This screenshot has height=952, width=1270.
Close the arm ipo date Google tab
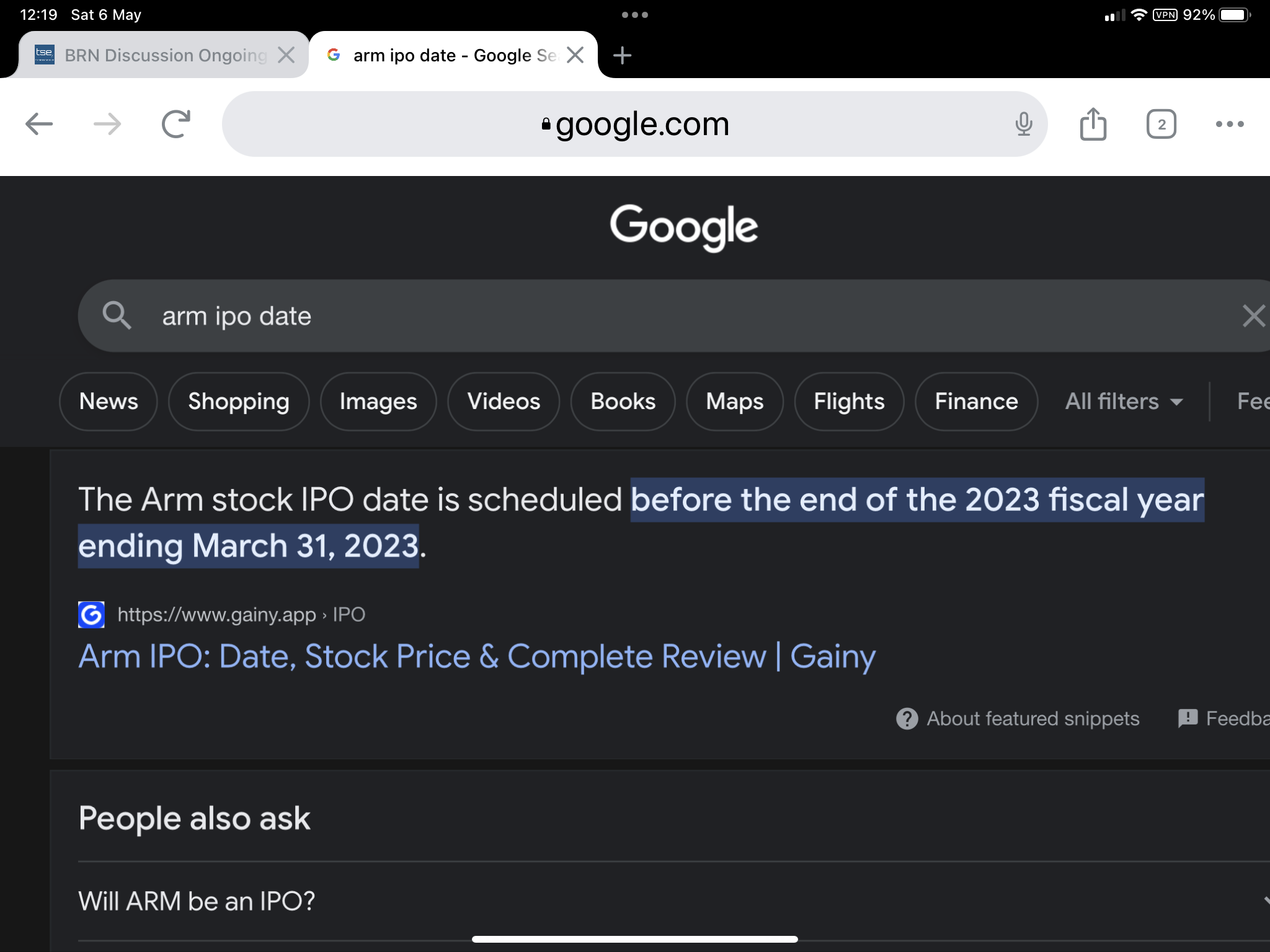(x=575, y=55)
